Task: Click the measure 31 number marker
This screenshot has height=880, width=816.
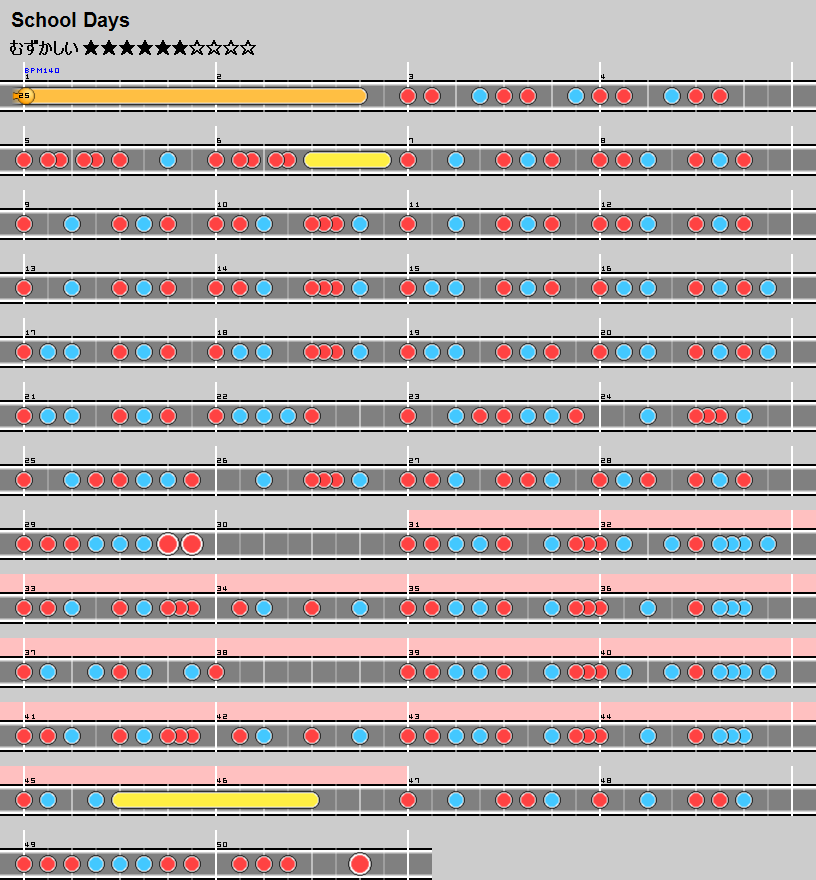Action: (414, 525)
